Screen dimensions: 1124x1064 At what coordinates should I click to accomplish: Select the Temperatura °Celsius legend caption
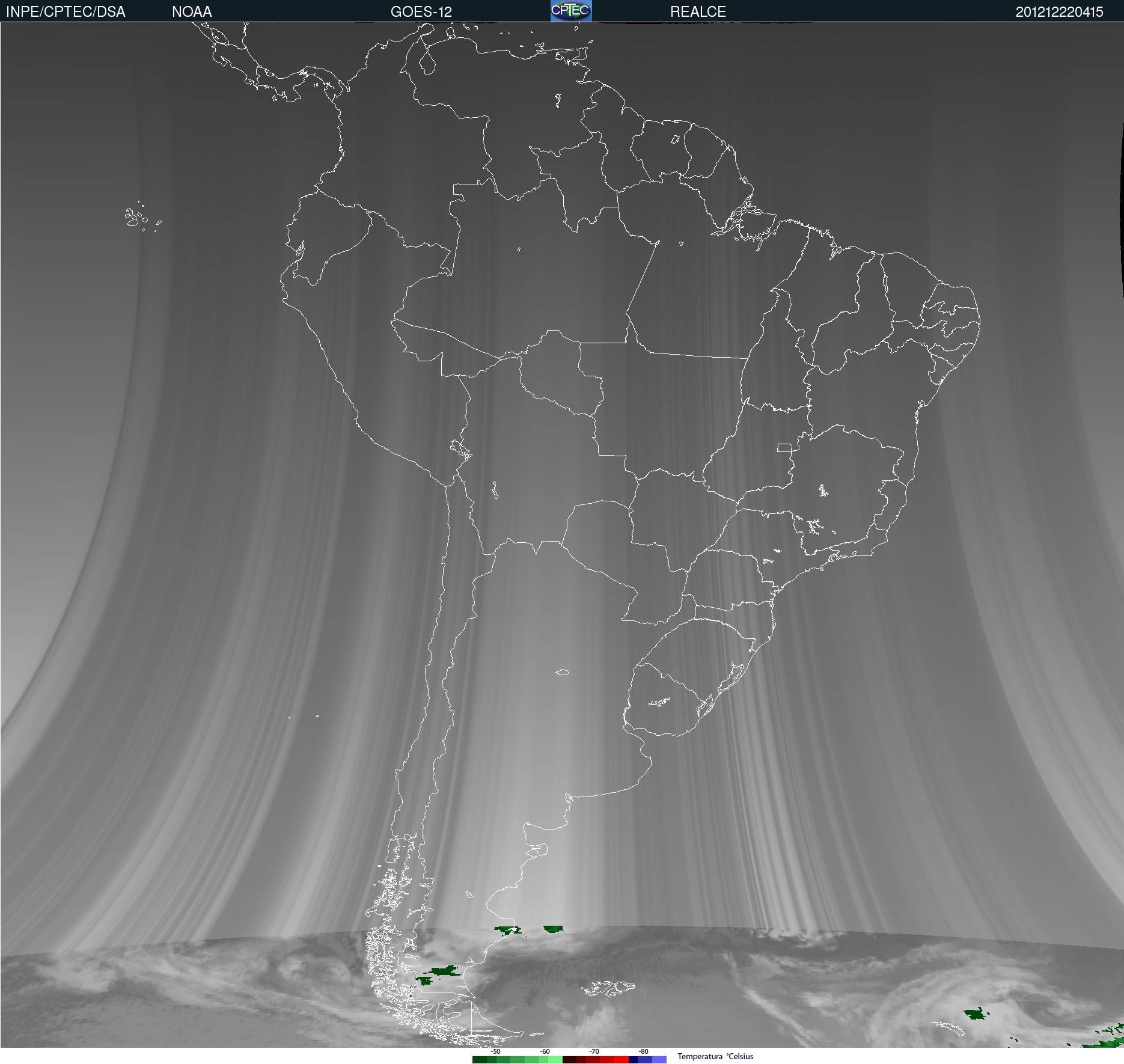coord(715,1056)
